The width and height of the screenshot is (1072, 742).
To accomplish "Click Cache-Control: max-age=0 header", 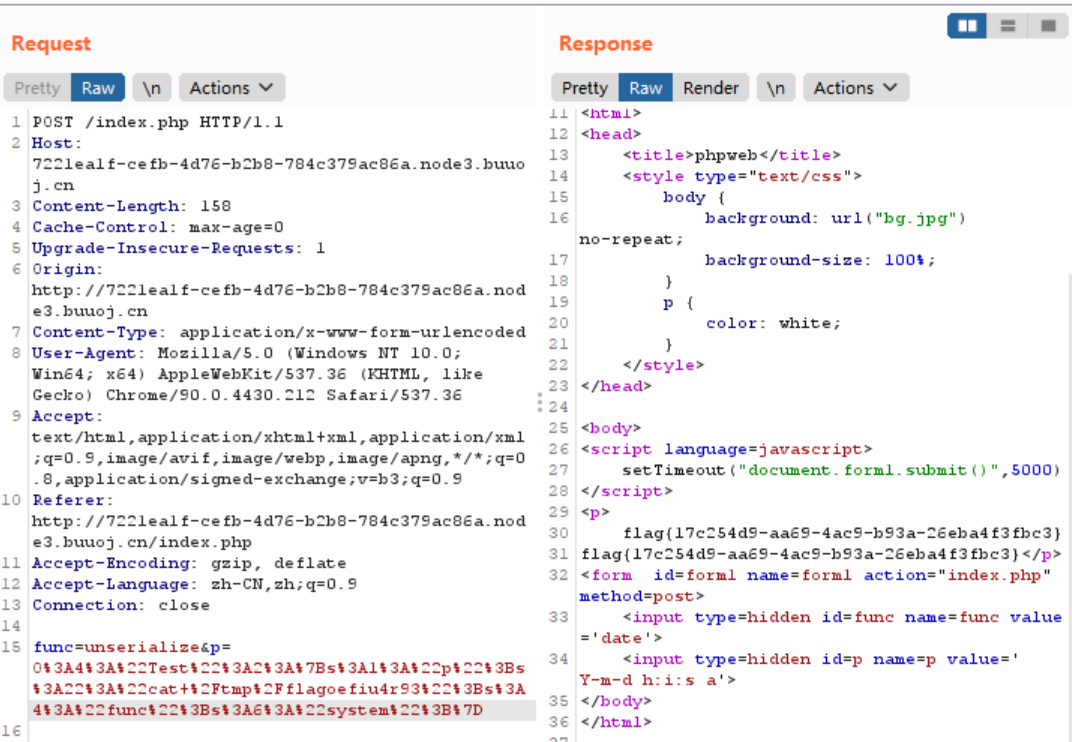I will [157, 227].
